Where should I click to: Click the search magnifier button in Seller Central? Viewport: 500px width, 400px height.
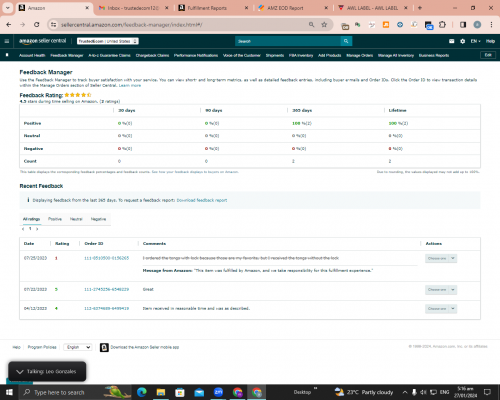346,41
